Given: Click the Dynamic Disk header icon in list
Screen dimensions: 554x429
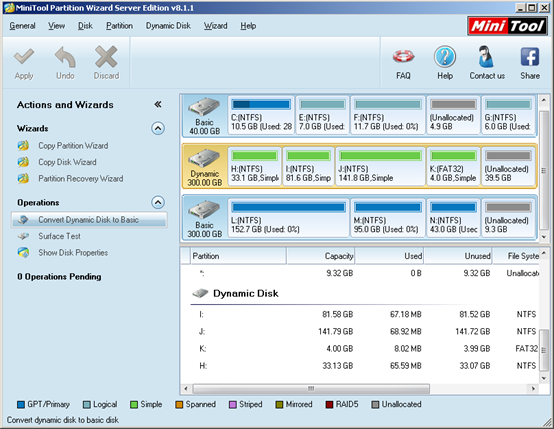Looking at the screenshot, I should pos(200,293).
